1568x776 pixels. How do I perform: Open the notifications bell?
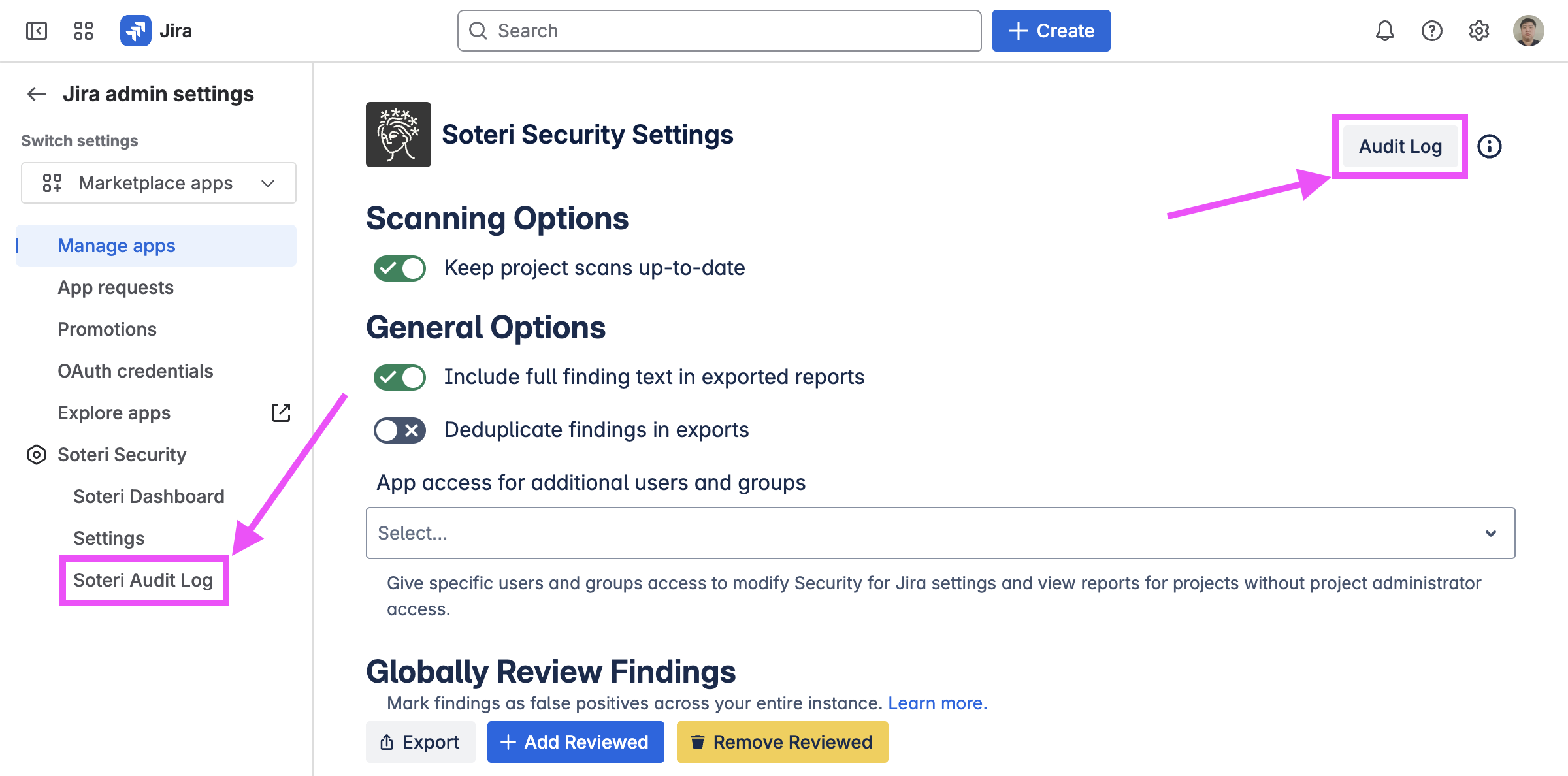click(1384, 31)
